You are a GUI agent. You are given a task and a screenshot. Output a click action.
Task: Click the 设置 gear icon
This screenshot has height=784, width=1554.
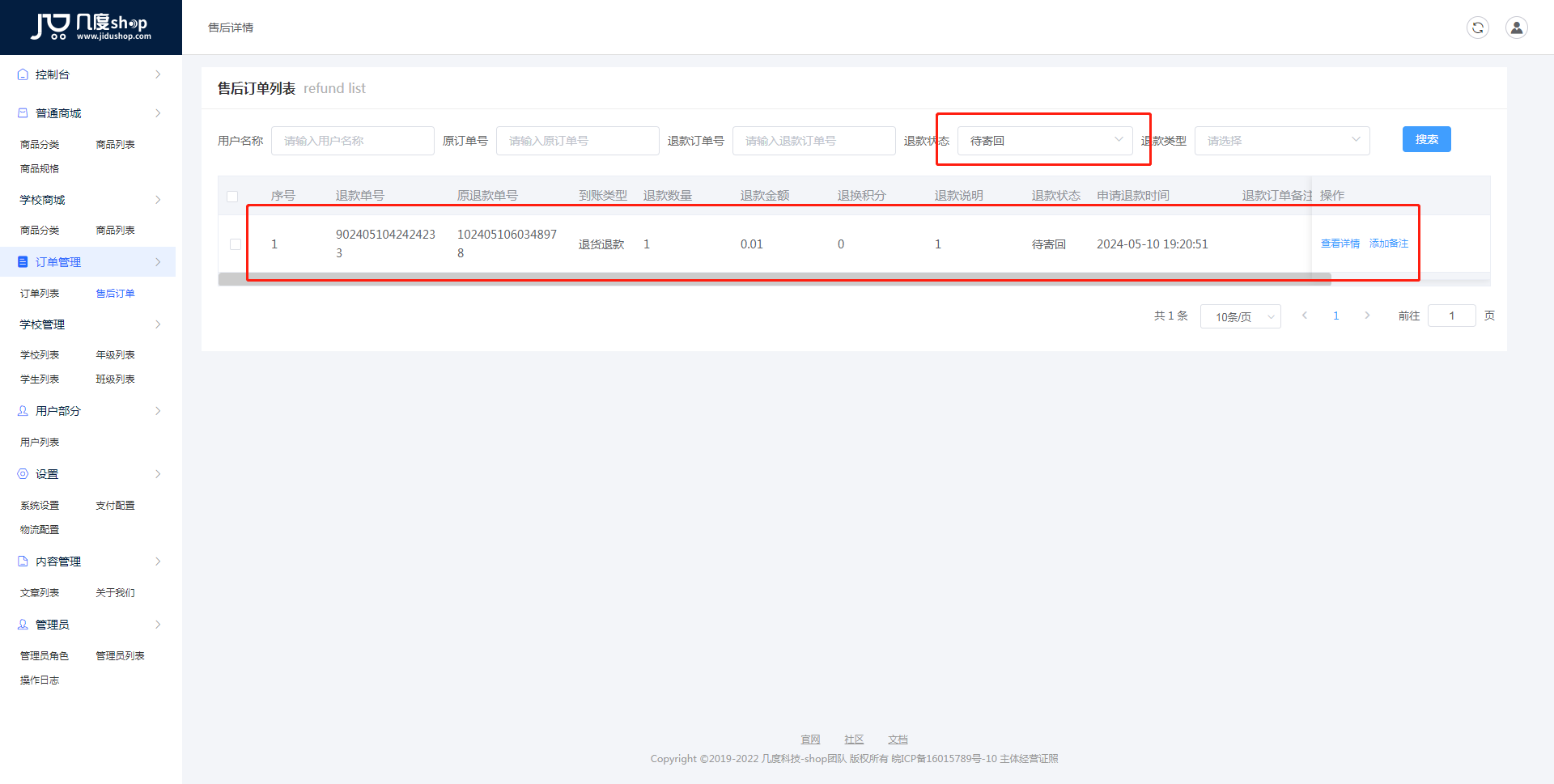[x=23, y=474]
